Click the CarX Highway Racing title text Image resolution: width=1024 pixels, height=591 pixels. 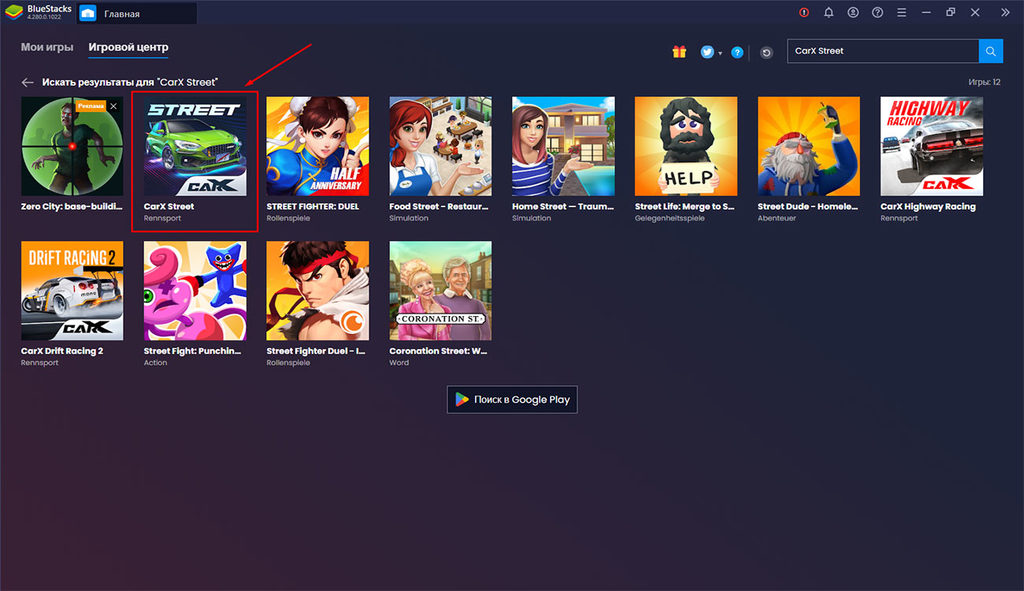coord(927,206)
